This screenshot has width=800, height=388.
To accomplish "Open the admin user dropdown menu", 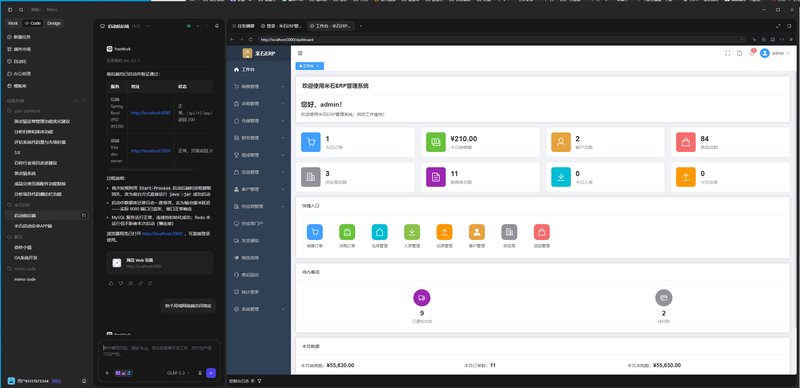I will pos(775,53).
